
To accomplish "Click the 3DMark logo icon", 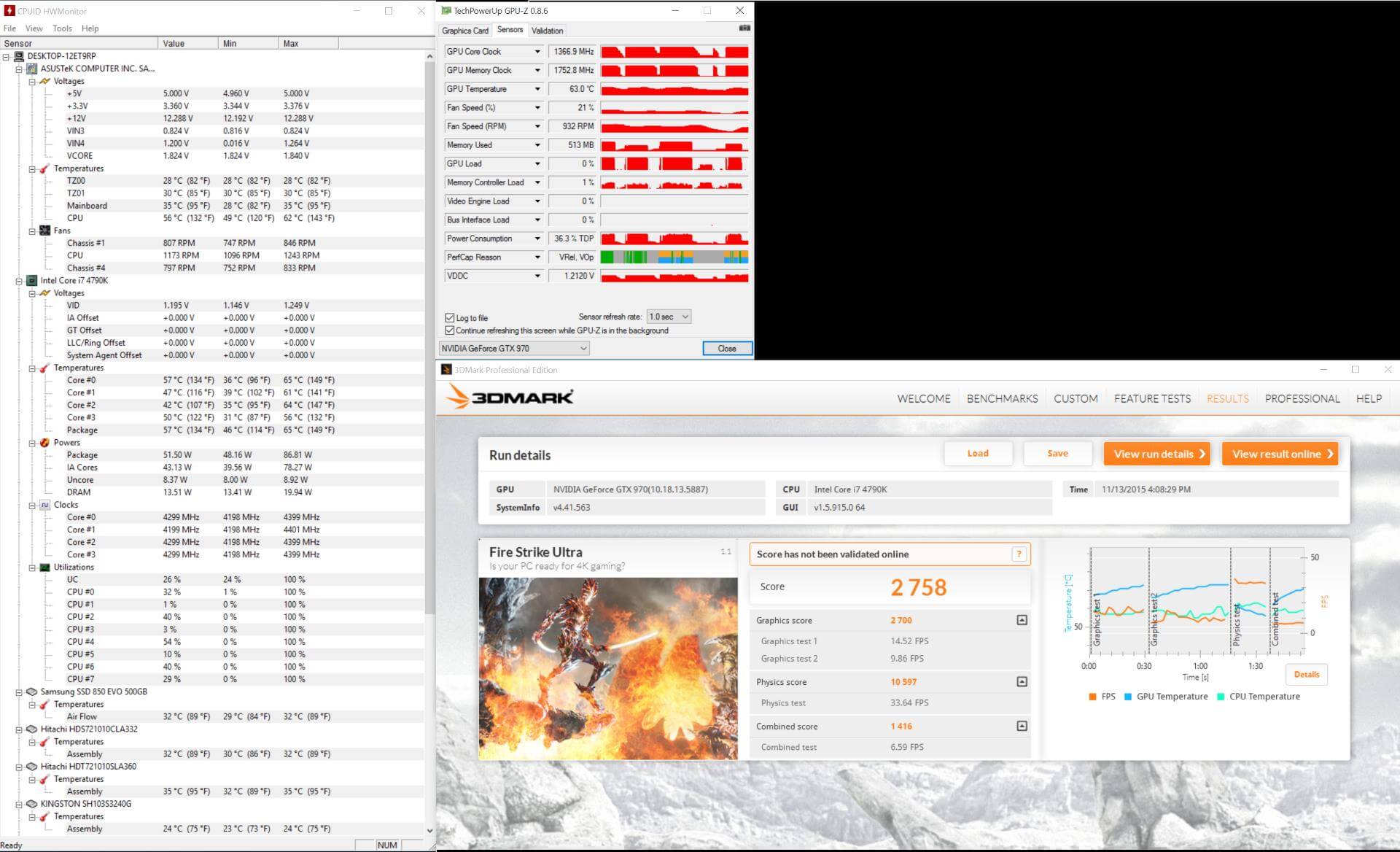I will 459,397.
